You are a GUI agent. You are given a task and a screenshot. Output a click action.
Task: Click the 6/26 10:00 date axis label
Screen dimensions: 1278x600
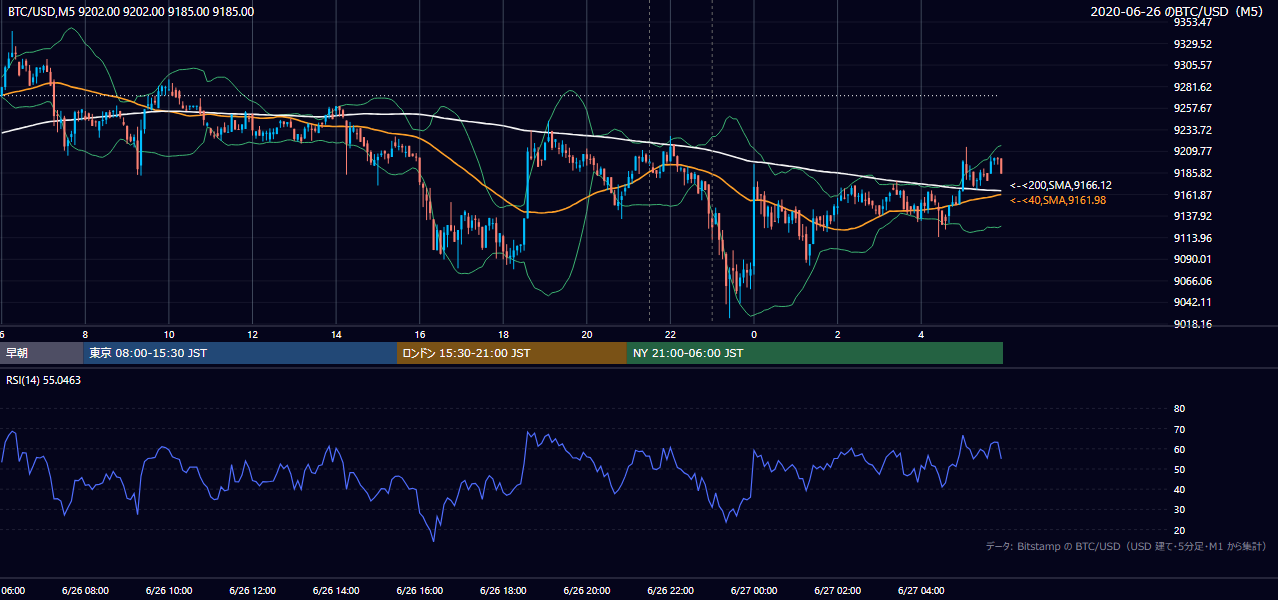tap(169, 591)
